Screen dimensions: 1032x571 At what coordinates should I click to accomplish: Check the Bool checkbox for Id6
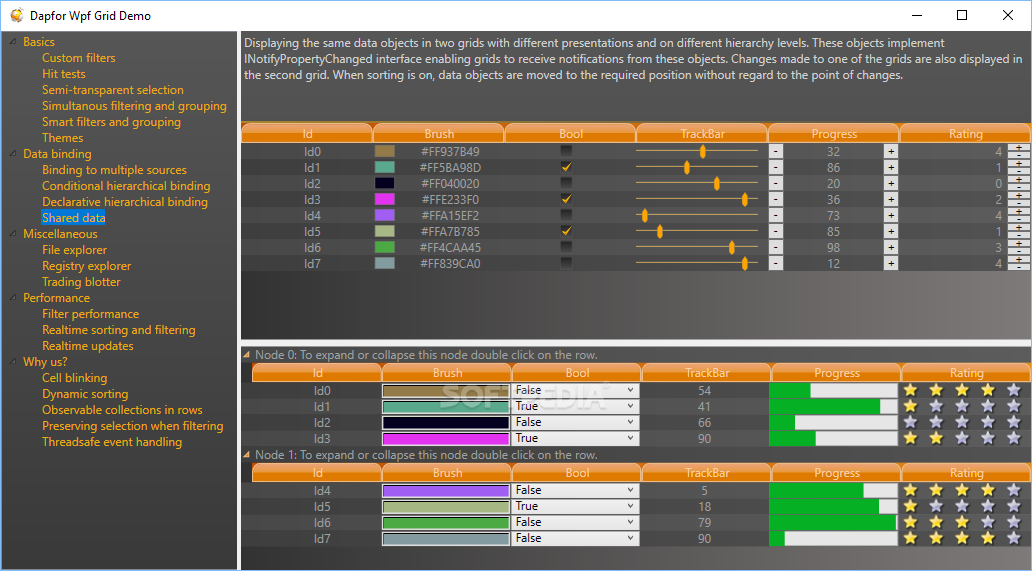(x=566, y=247)
